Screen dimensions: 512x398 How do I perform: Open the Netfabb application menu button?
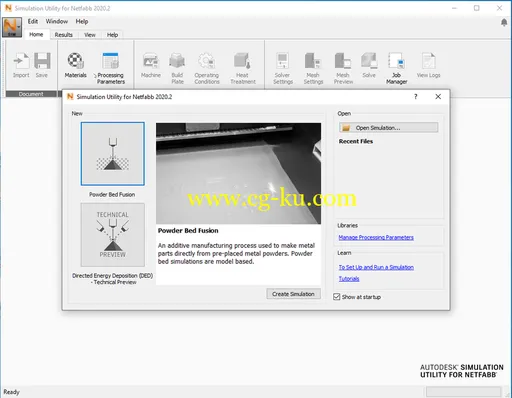[x=12, y=27]
